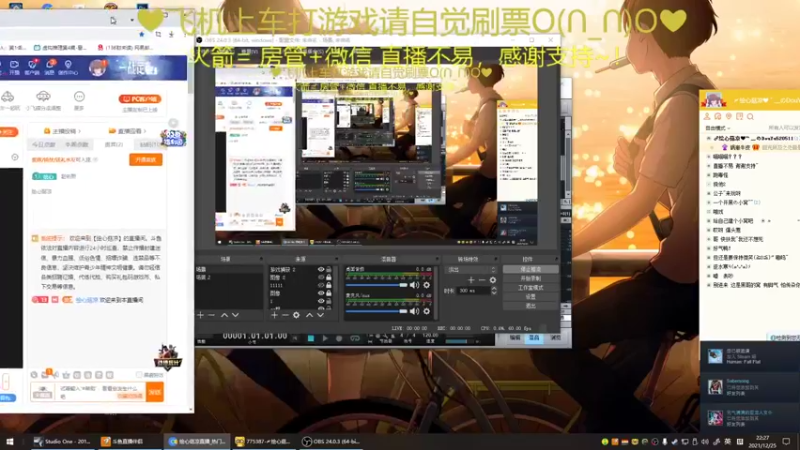Toggle visibility of the 11111 source

point(321,286)
